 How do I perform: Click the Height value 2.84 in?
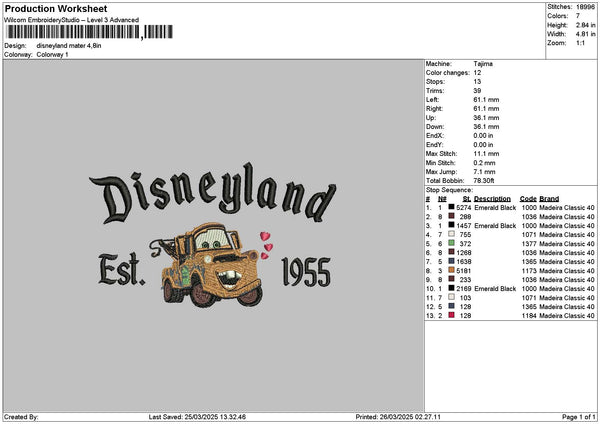[586, 25]
